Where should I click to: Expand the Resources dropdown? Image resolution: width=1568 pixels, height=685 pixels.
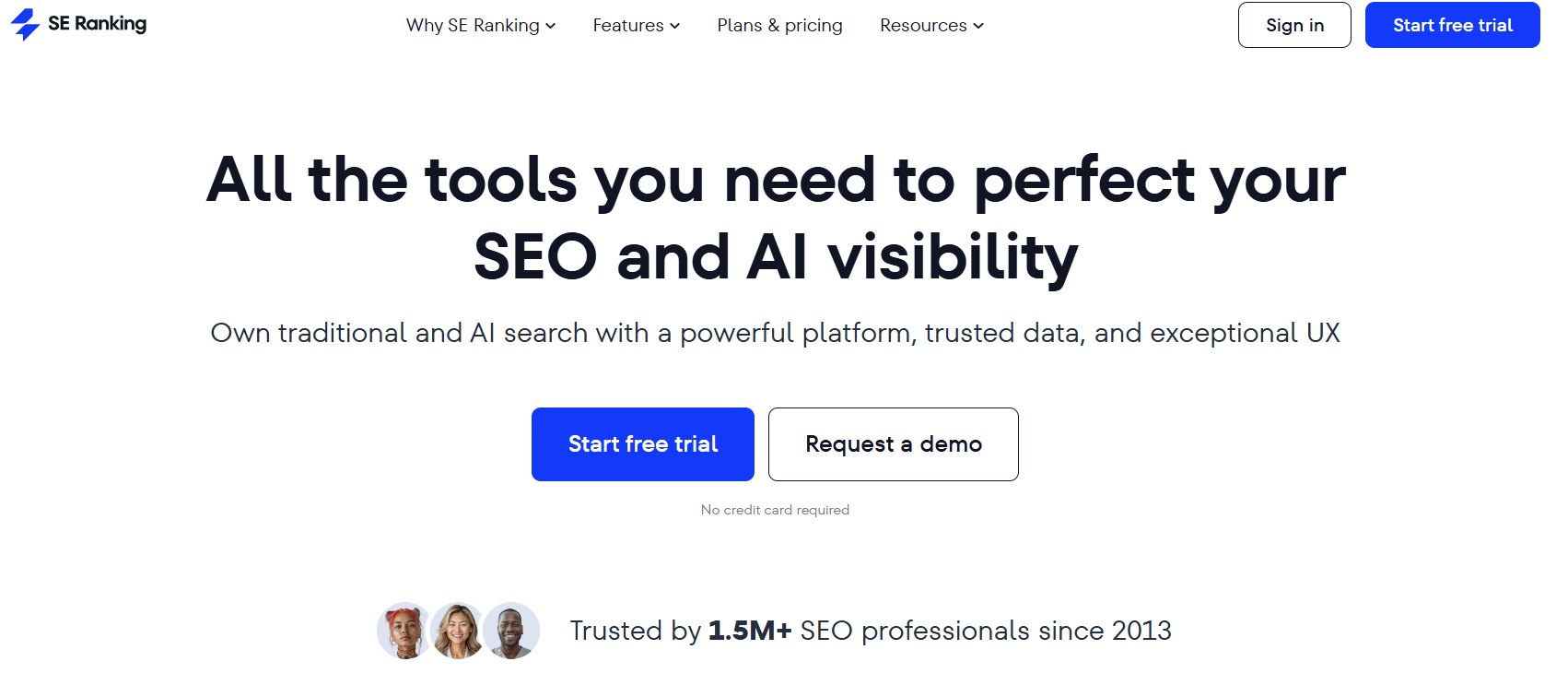pos(923,25)
